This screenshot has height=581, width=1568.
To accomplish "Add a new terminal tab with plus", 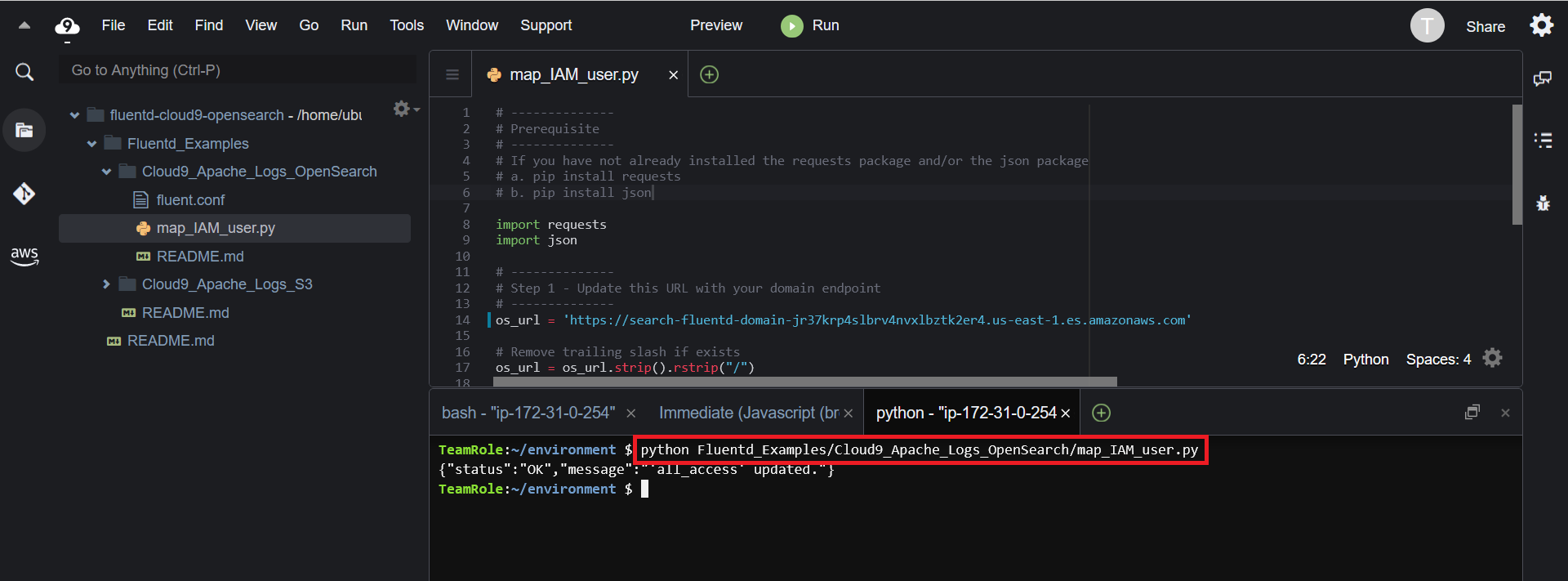I will pyautogui.click(x=1101, y=413).
